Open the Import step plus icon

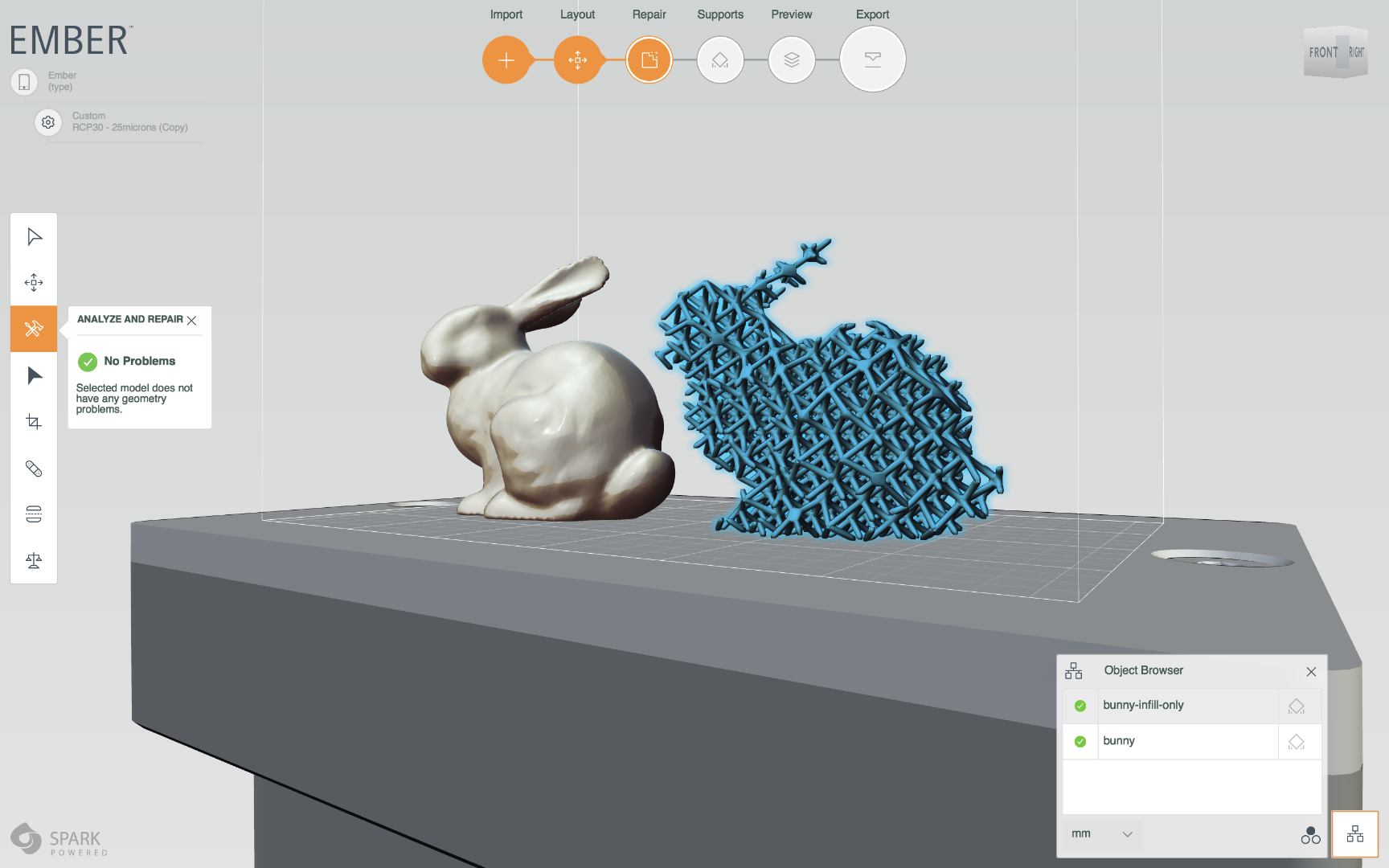[506, 59]
